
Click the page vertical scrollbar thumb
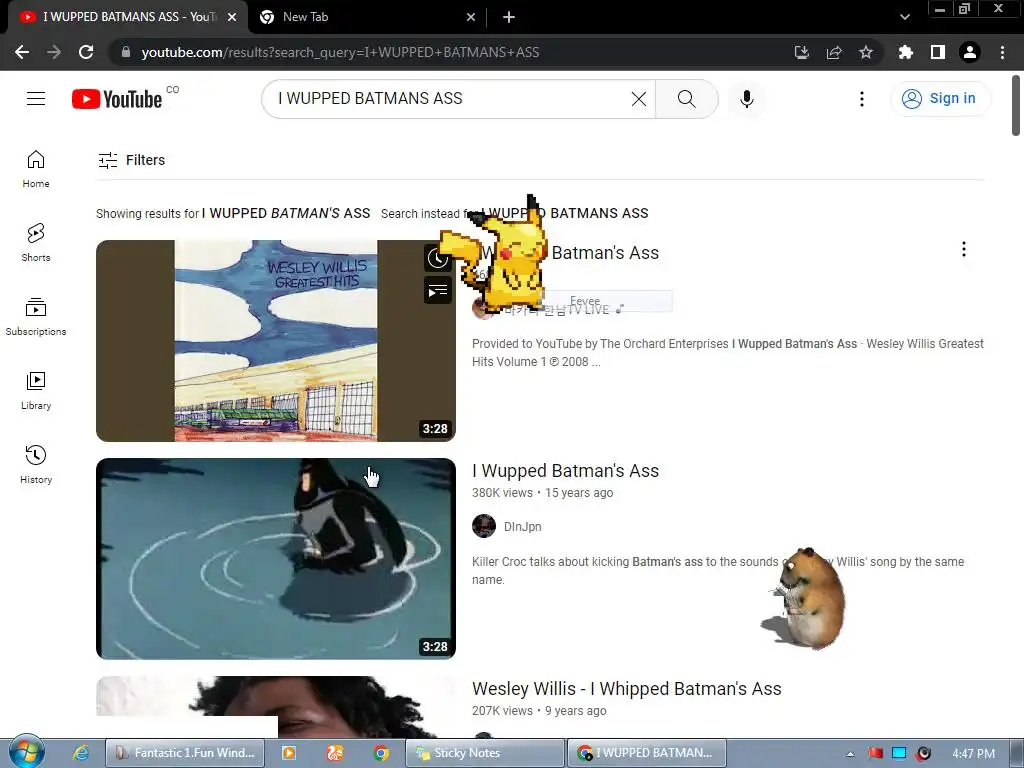[1016, 106]
